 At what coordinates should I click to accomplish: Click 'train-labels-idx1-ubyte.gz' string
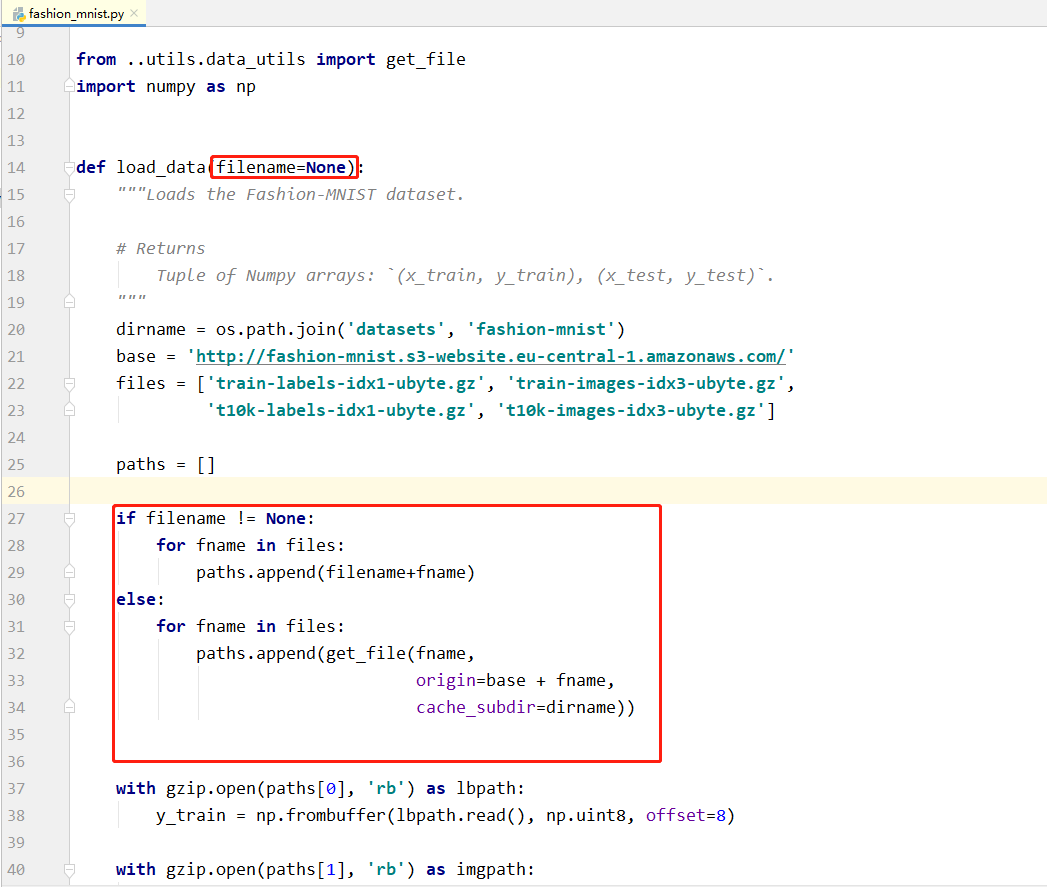346,383
